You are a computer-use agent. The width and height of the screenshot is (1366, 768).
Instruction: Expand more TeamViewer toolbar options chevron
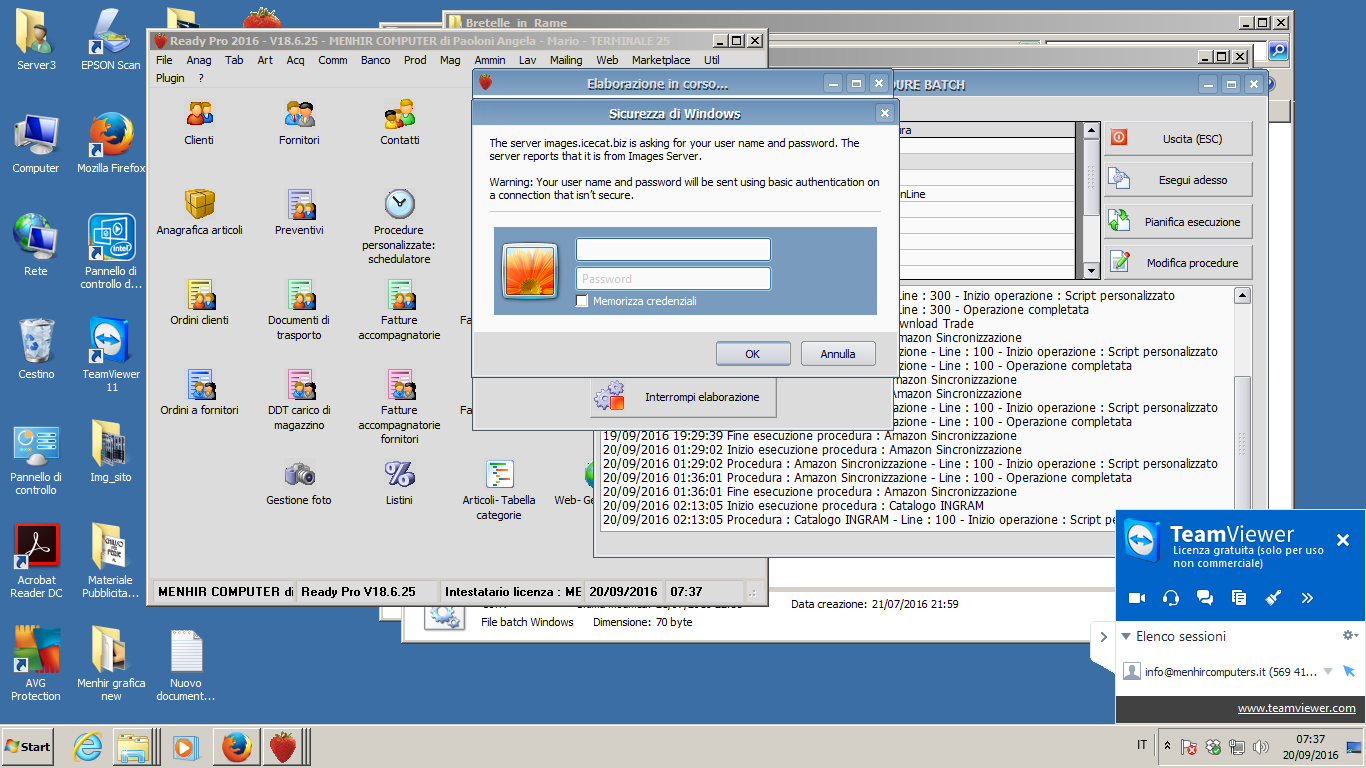[1307, 598]
